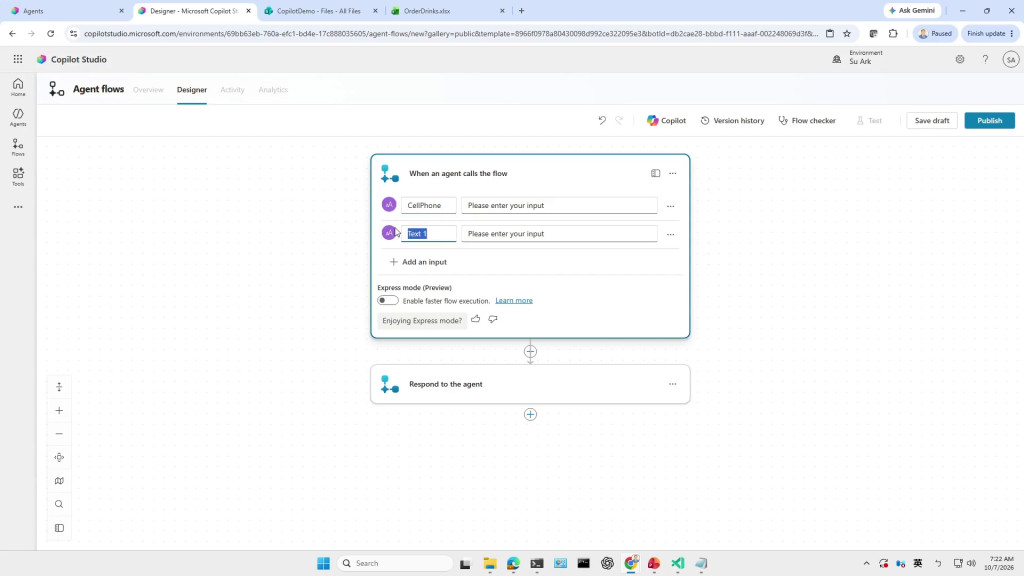Open the trigger card options menu
The height and width of the screenshot is (576, 1024).
tap(673, 173)
